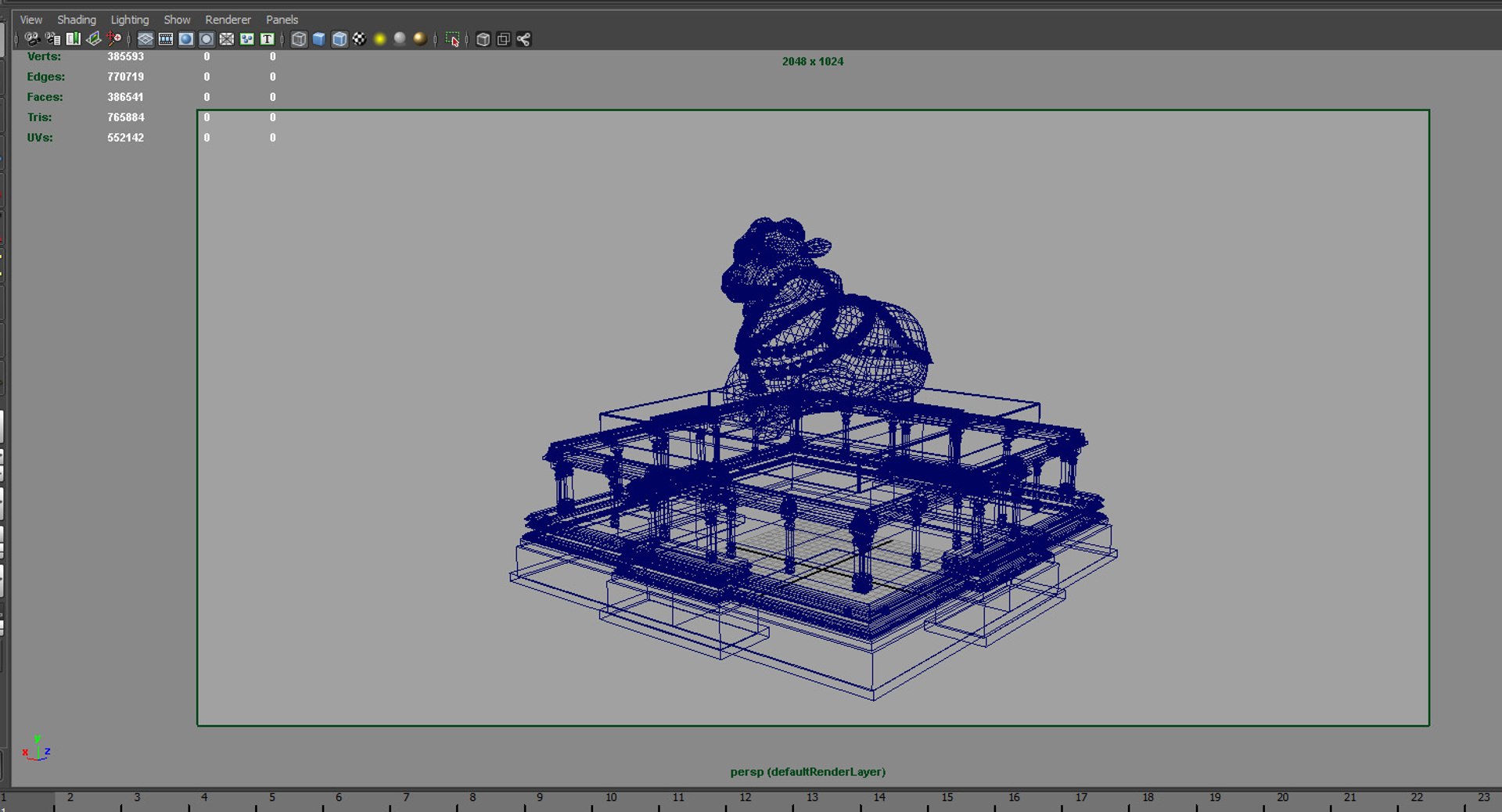Jump to frame 22 on the timeline

pyautogui.click(x=1417, y=798)
